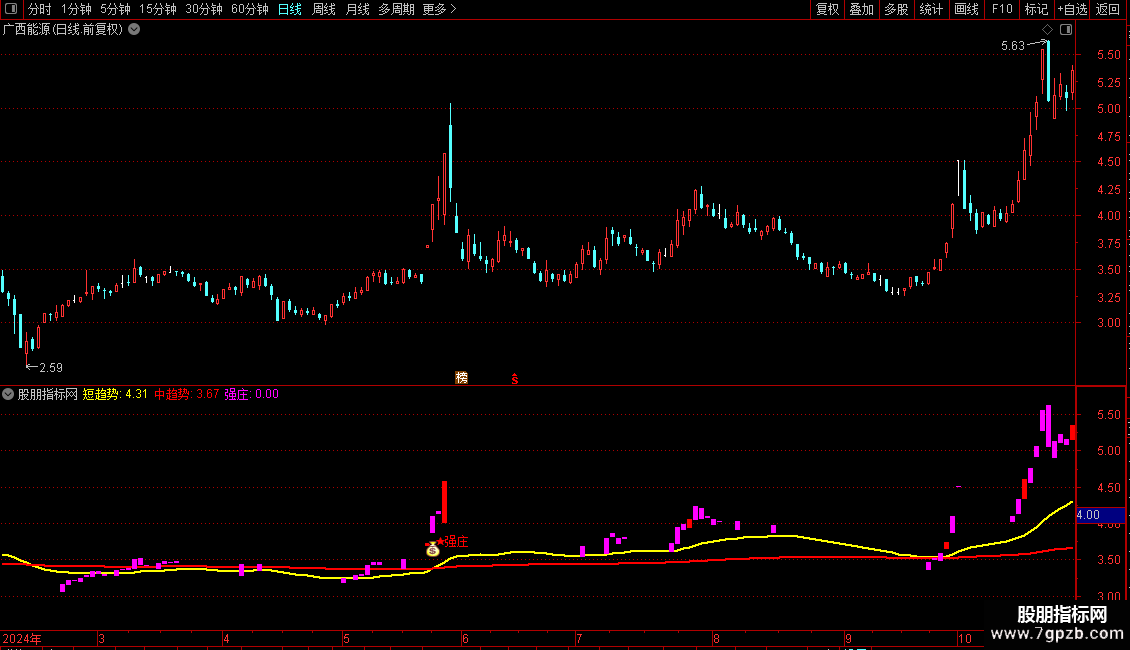Image resolution: width=1130 pixels, height=650 pixels.
Task: Select the 5分钟 period tab
Action: click(x=115, y=9)
